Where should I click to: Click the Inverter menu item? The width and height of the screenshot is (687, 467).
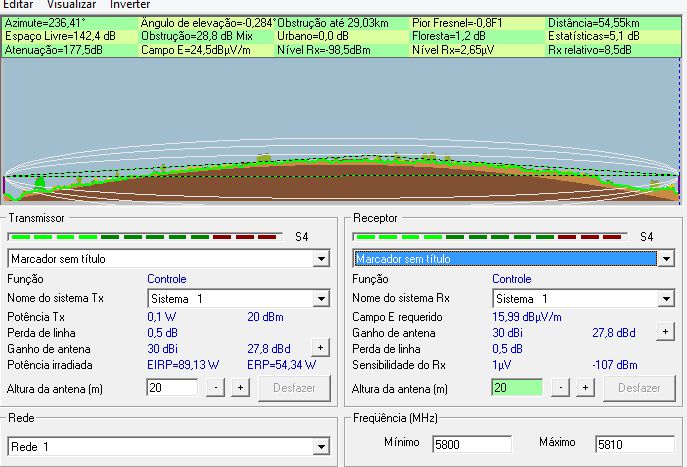[x=130, y=5]
